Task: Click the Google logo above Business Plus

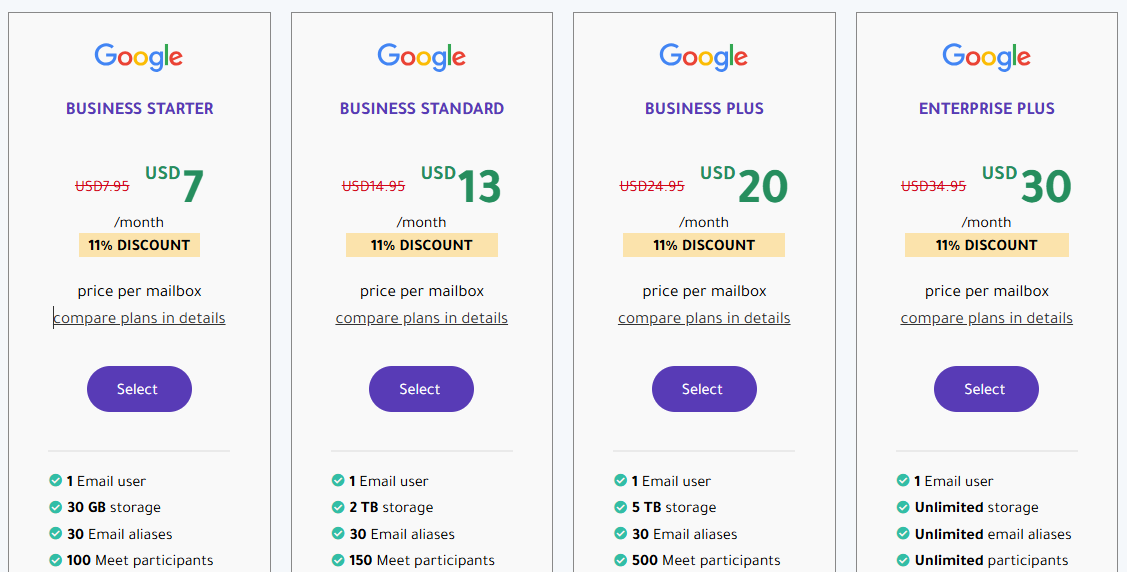Action: (x=704, y=57)
